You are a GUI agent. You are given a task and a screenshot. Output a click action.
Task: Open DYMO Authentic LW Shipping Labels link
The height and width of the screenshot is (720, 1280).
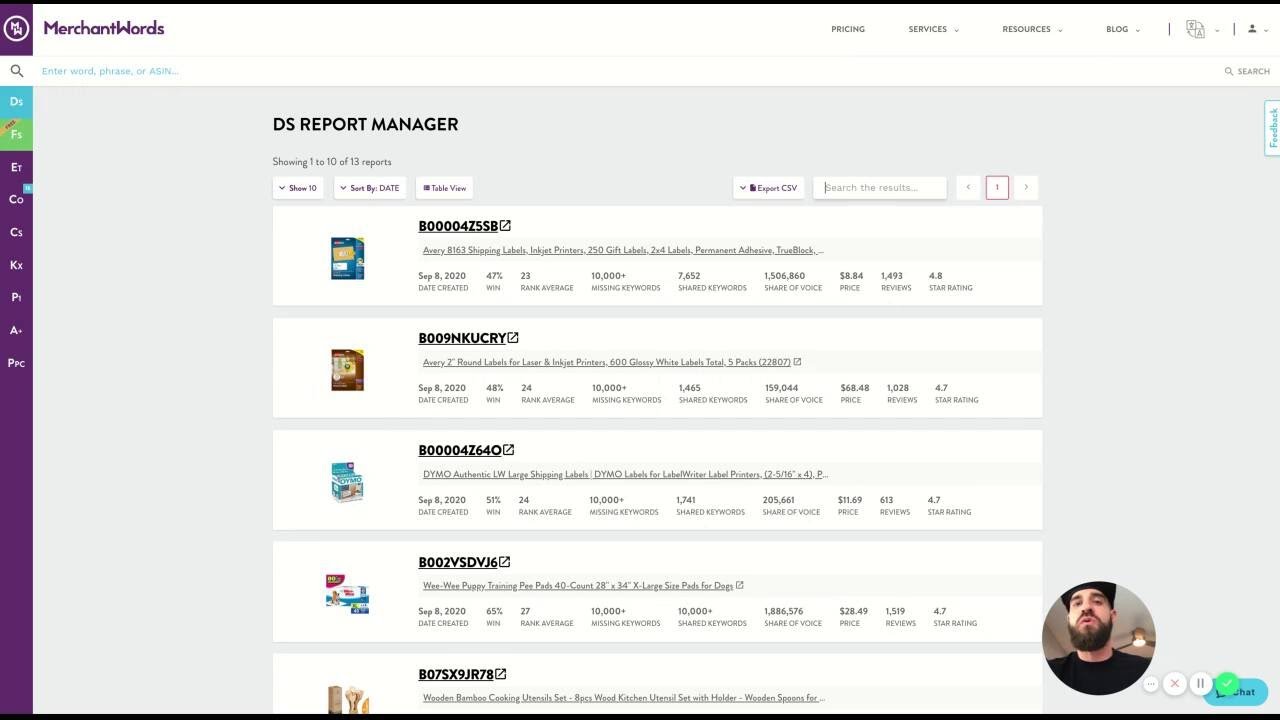click(x=625, y=474)
